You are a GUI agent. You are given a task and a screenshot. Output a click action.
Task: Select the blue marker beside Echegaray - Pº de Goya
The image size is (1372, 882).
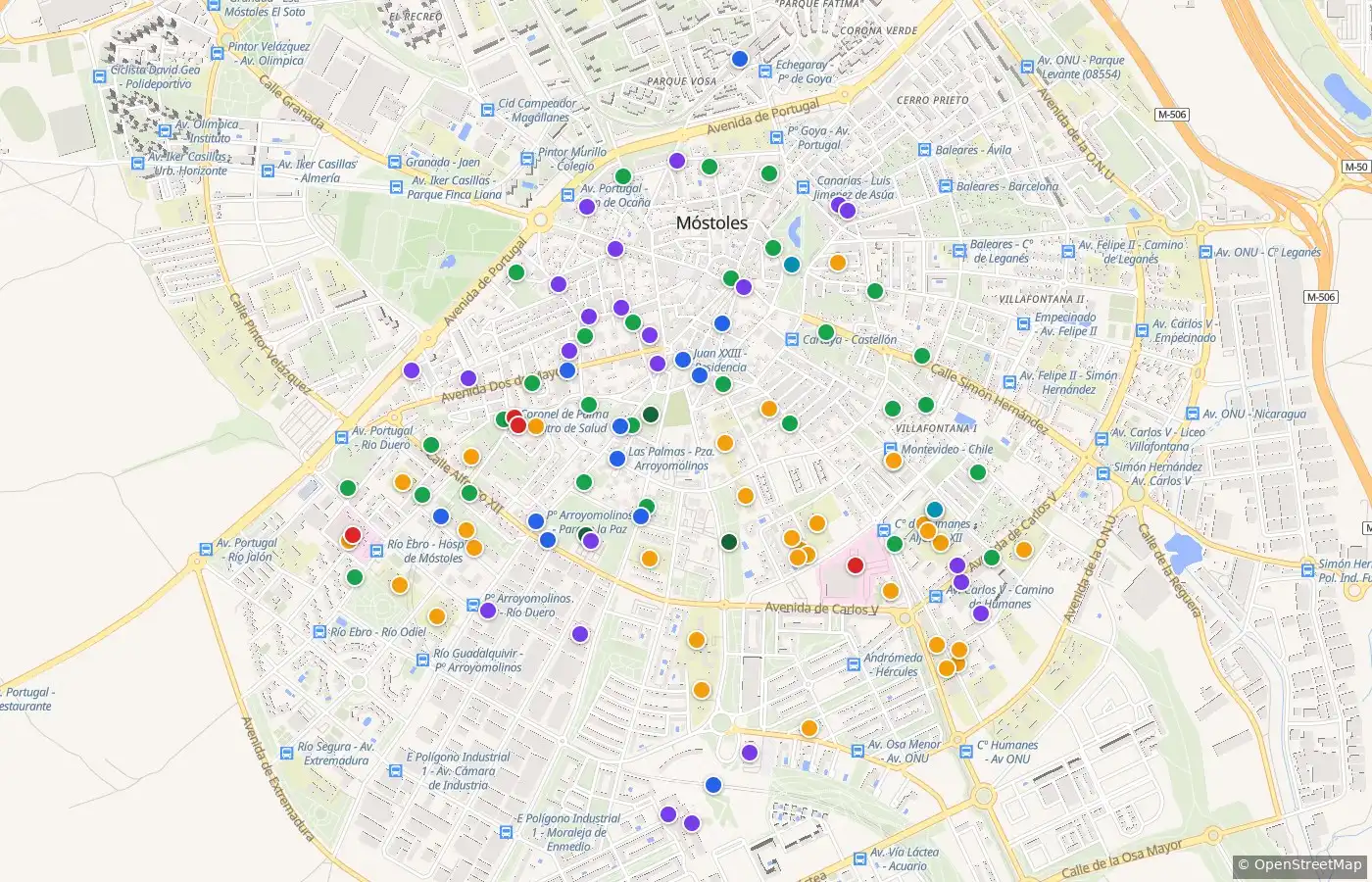[x=740, y=59]
